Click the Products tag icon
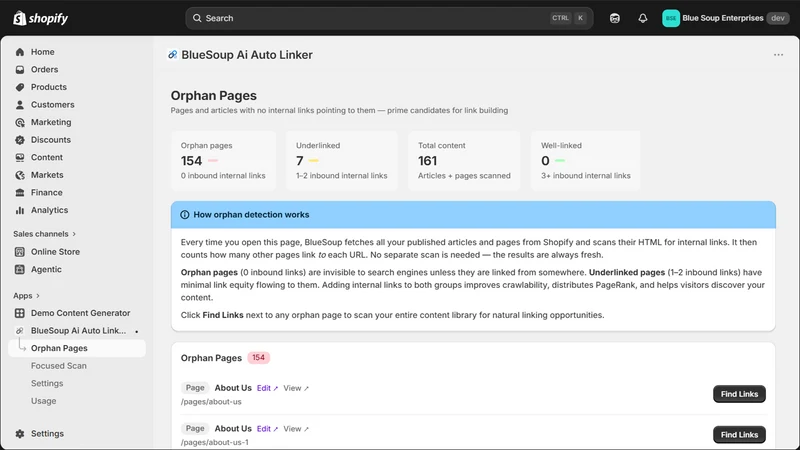Image resolution: width=800 pixels, height=450 pixels. [20, 87]
